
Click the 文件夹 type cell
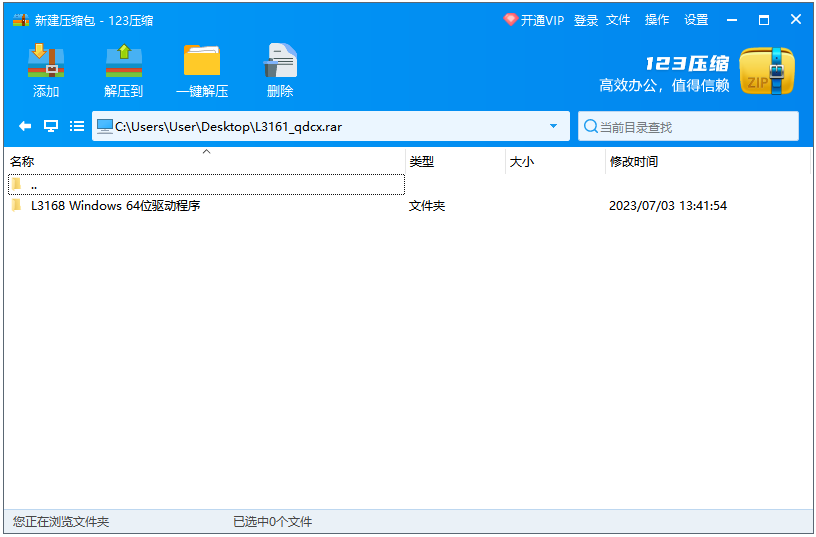pyautogui.click(x=427, y=206)
